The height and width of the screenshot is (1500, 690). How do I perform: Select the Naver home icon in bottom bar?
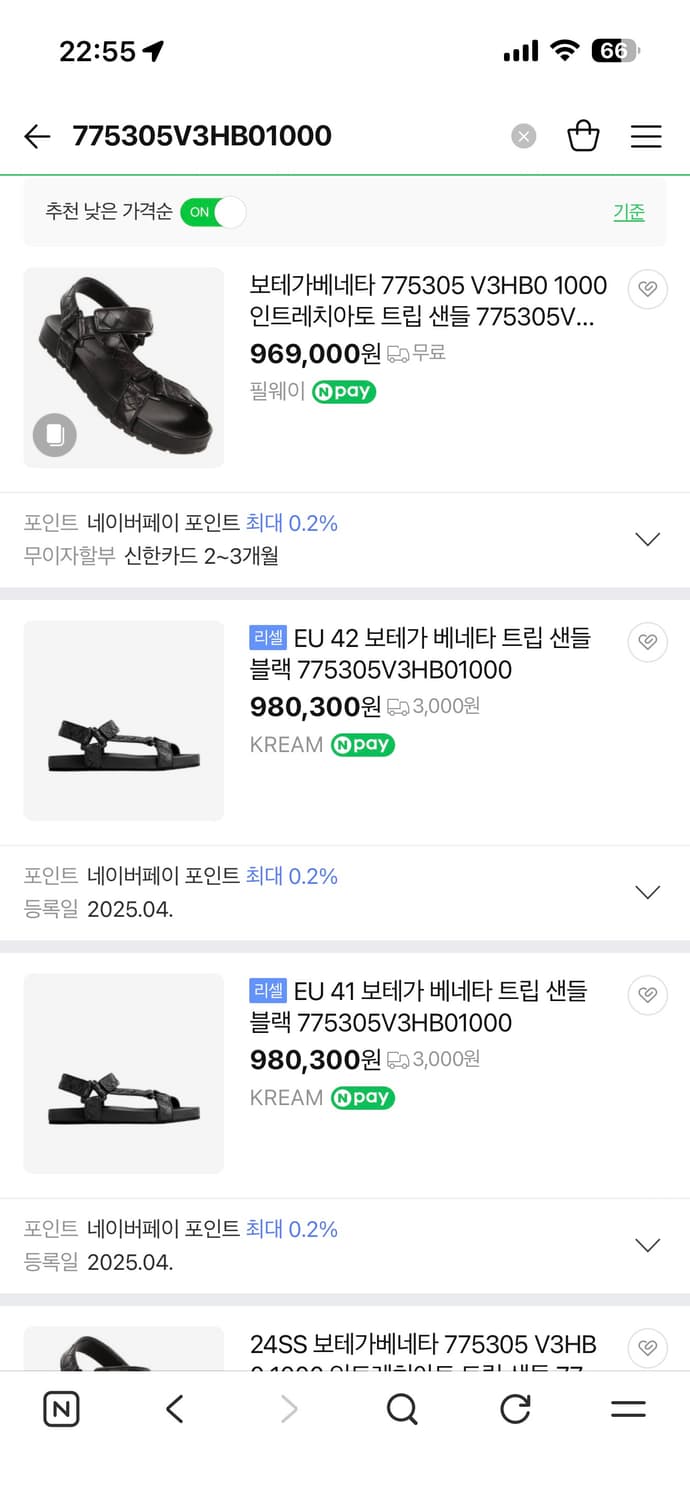pyautogui.click(x=61, y=1409)
